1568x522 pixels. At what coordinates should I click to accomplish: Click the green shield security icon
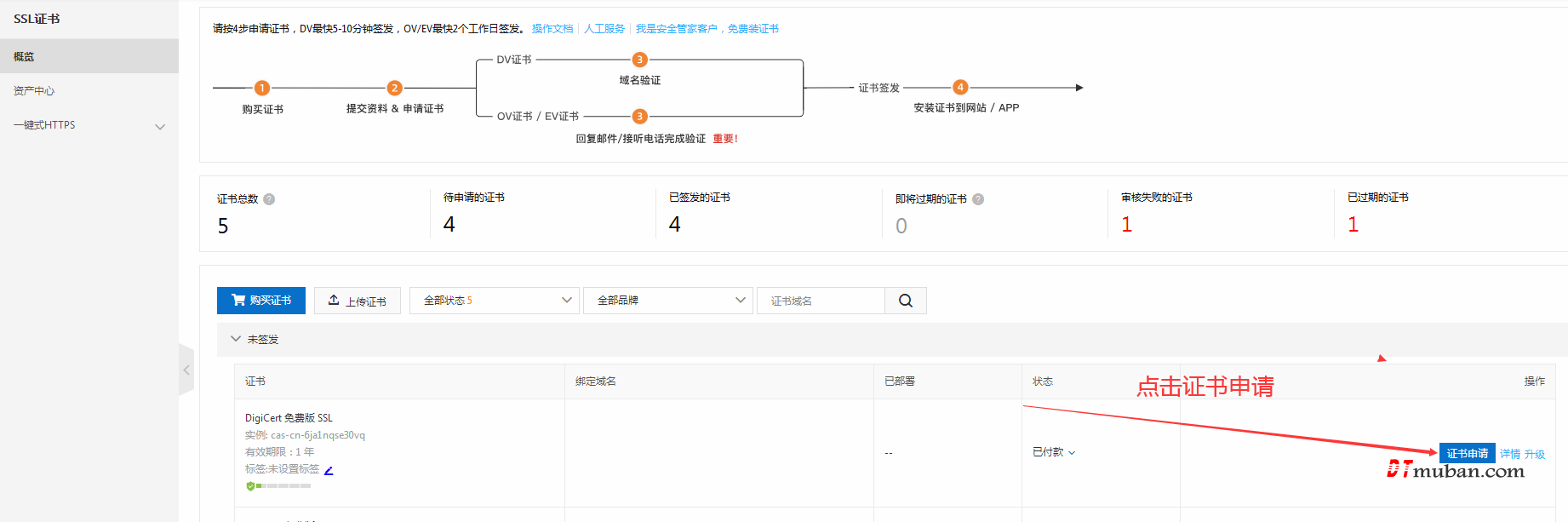click(250, 486)
